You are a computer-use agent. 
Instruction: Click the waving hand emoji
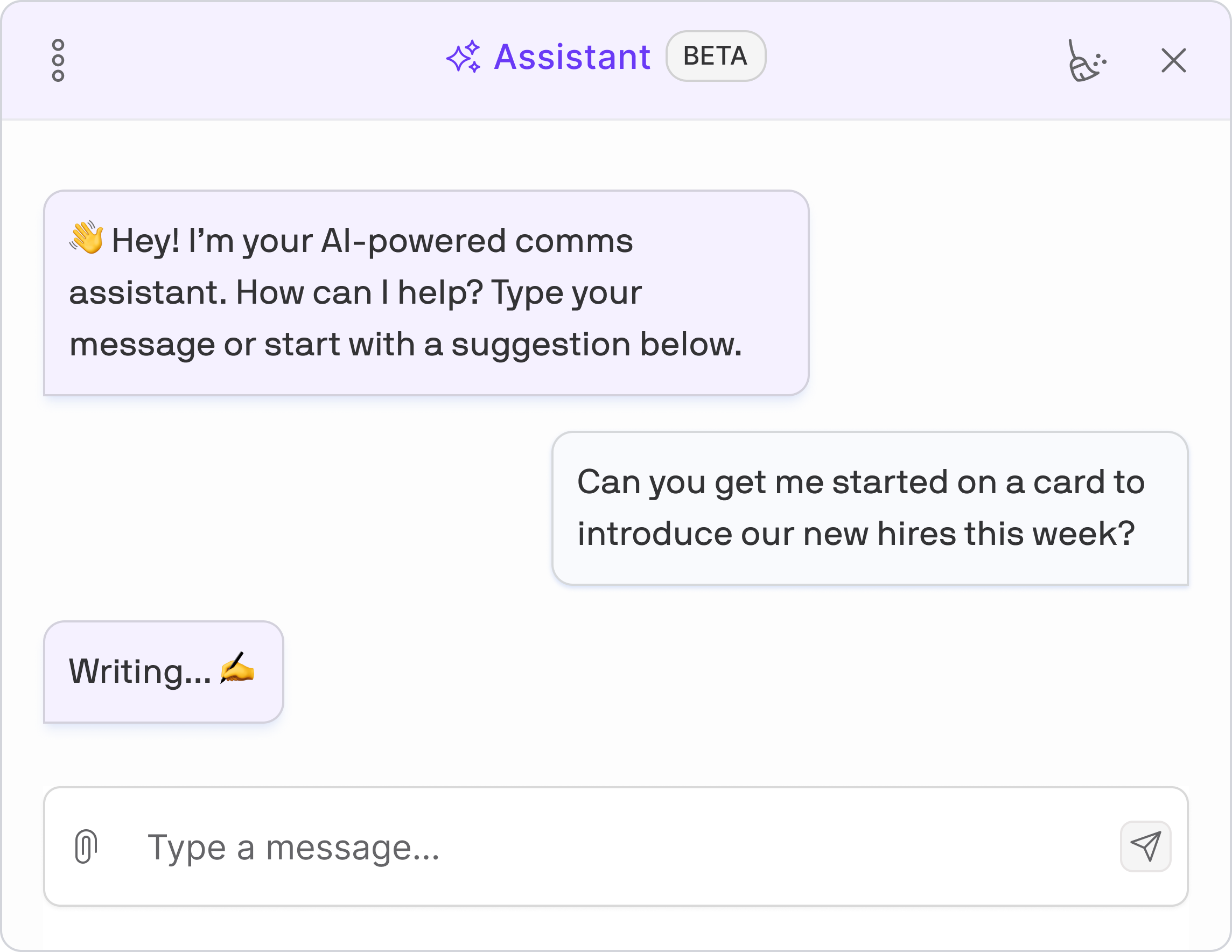(x=87, y=237)
